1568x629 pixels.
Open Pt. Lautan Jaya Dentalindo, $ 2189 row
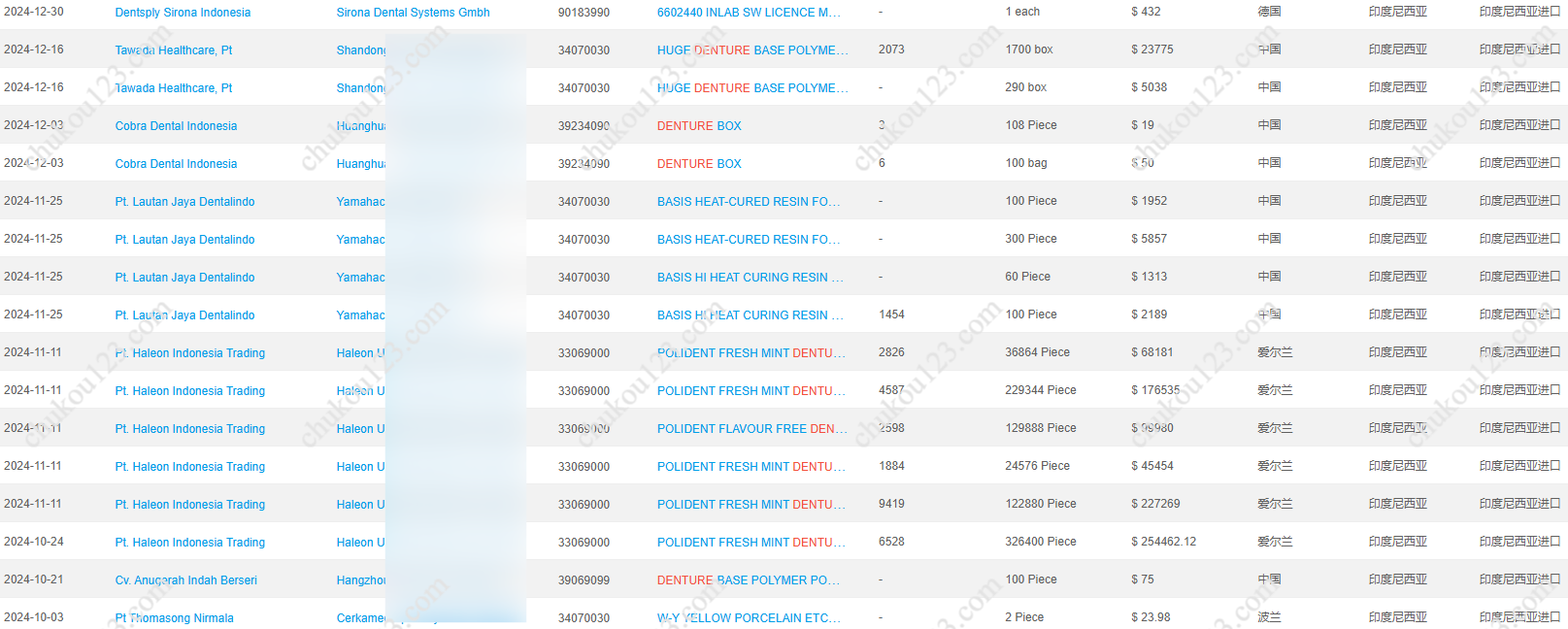coord(184,315)
